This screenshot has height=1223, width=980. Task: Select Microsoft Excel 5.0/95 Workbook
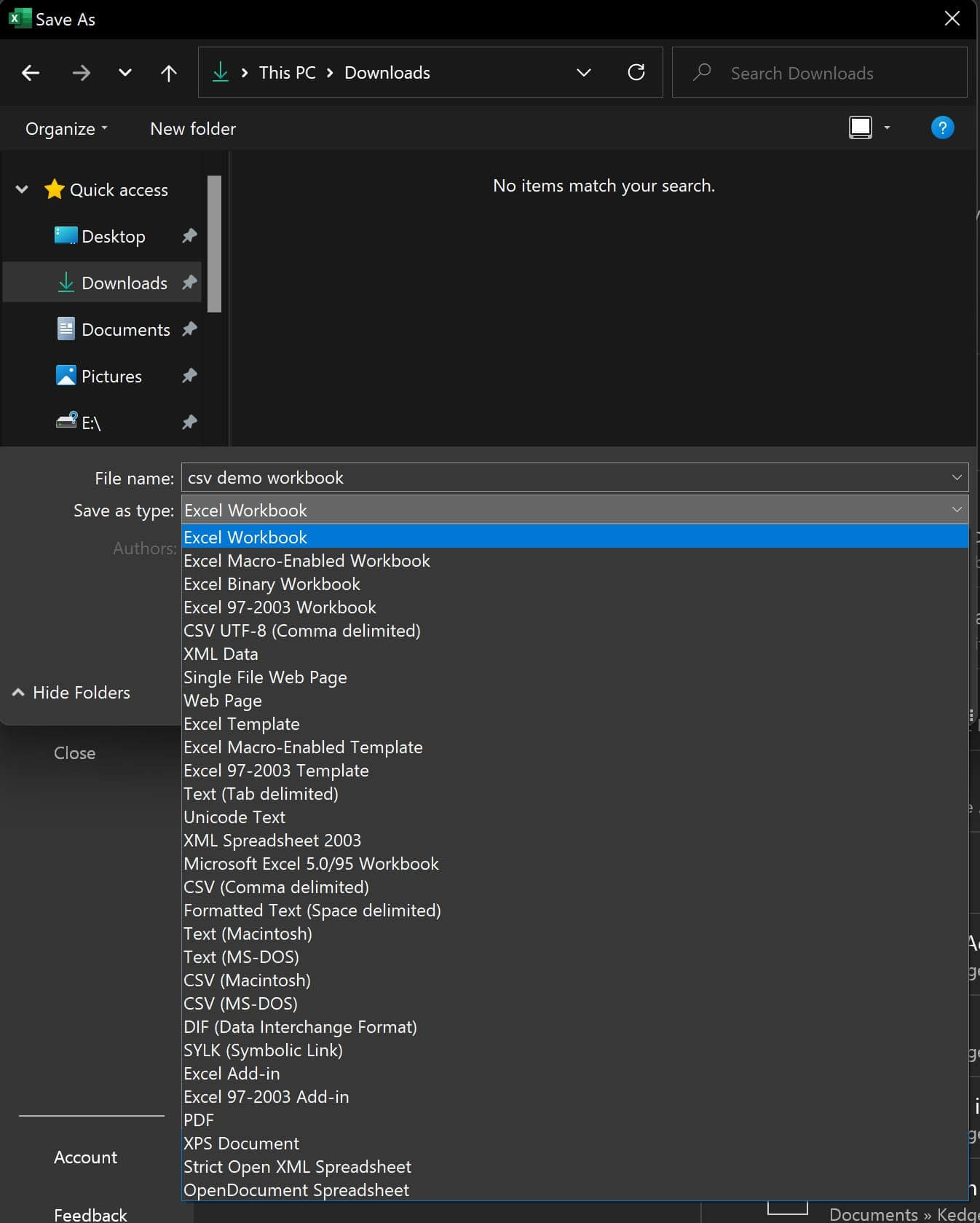(x=574, y=864)
